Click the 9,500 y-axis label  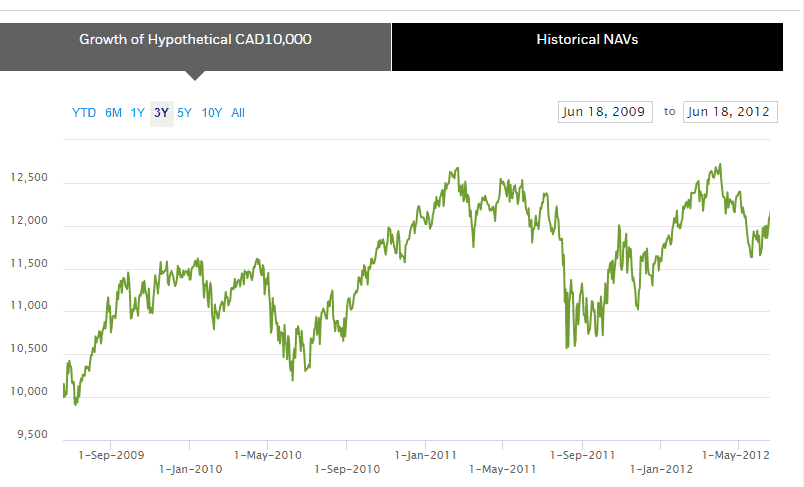31,434
